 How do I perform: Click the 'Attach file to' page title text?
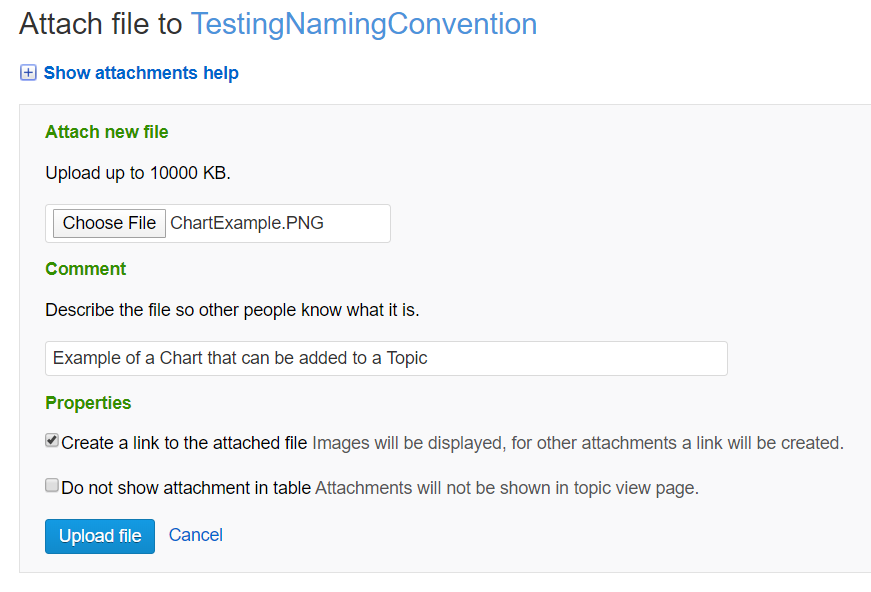click(100, 24)
